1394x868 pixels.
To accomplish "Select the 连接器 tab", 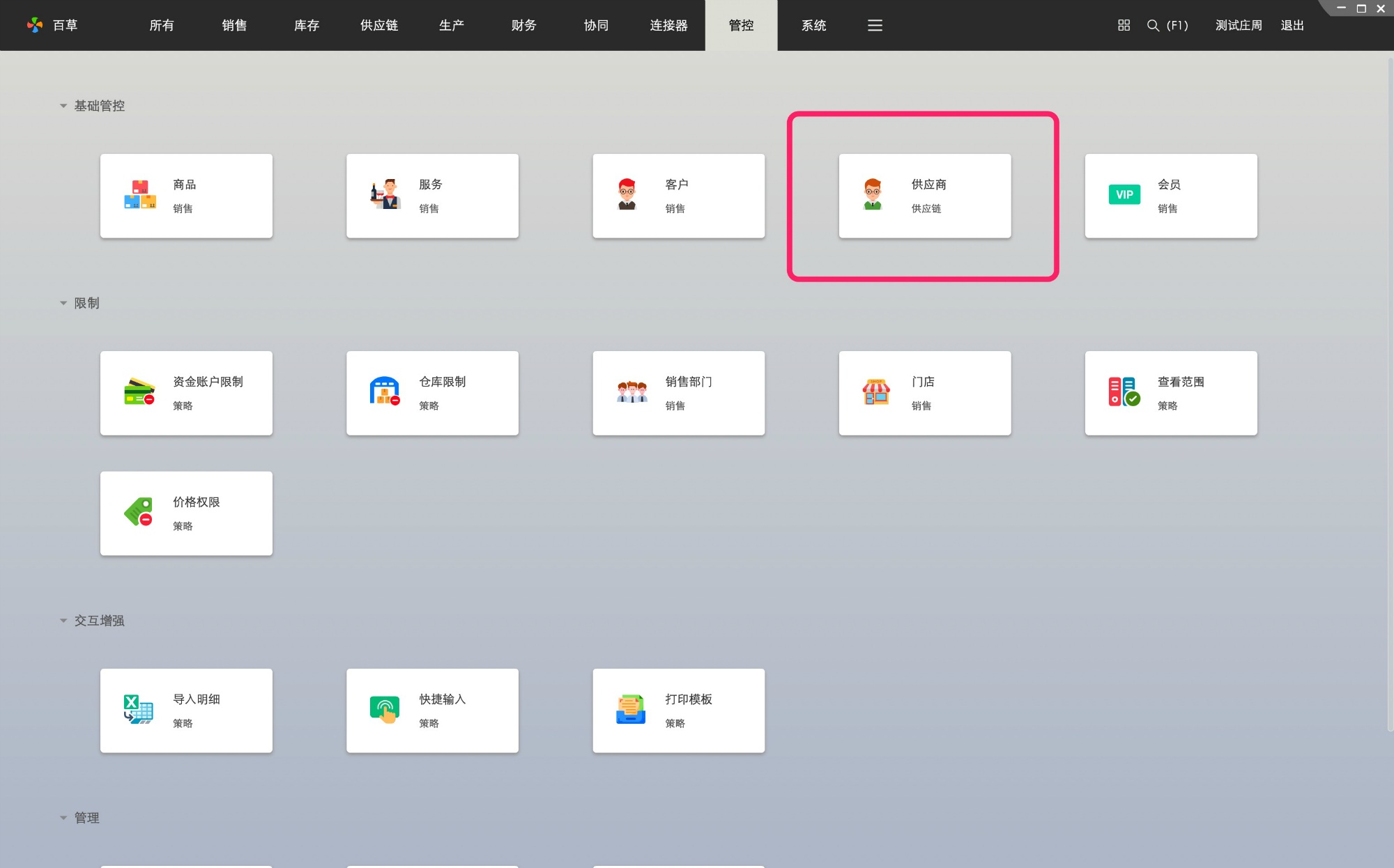I will tap(669, 25).
